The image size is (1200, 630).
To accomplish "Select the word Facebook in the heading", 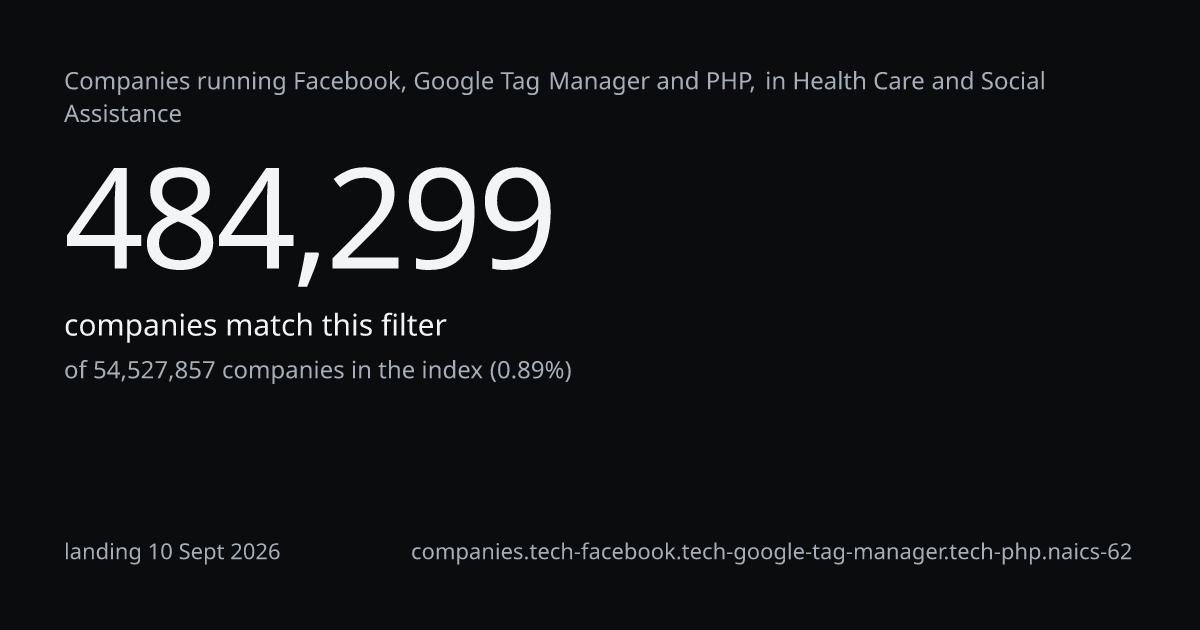I will tap(348, 81).
